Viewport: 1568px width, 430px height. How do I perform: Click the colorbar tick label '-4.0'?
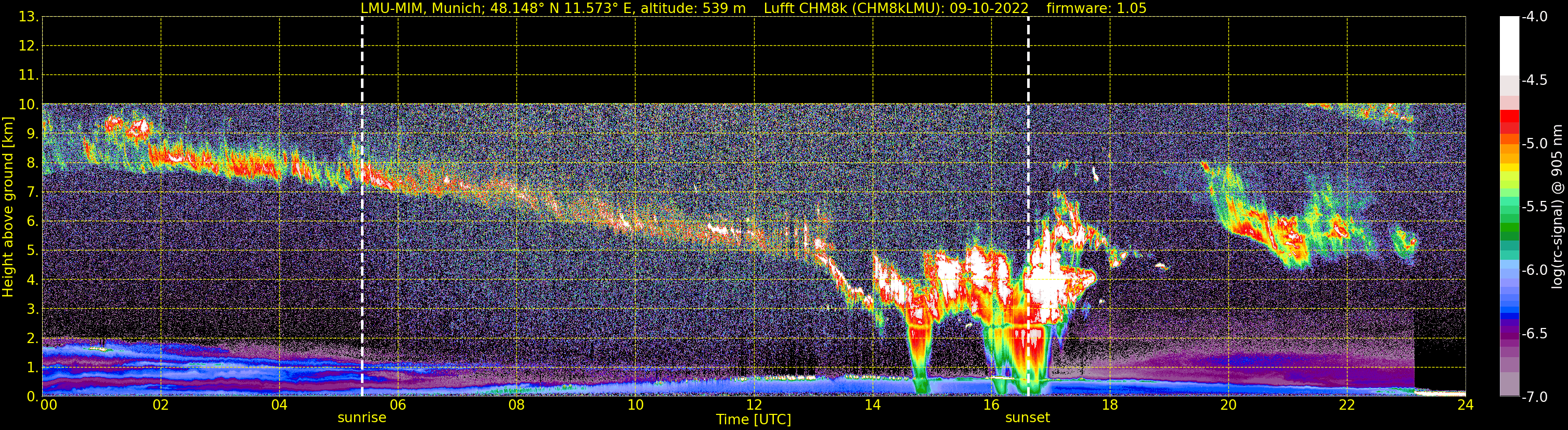click(1534, 17)
